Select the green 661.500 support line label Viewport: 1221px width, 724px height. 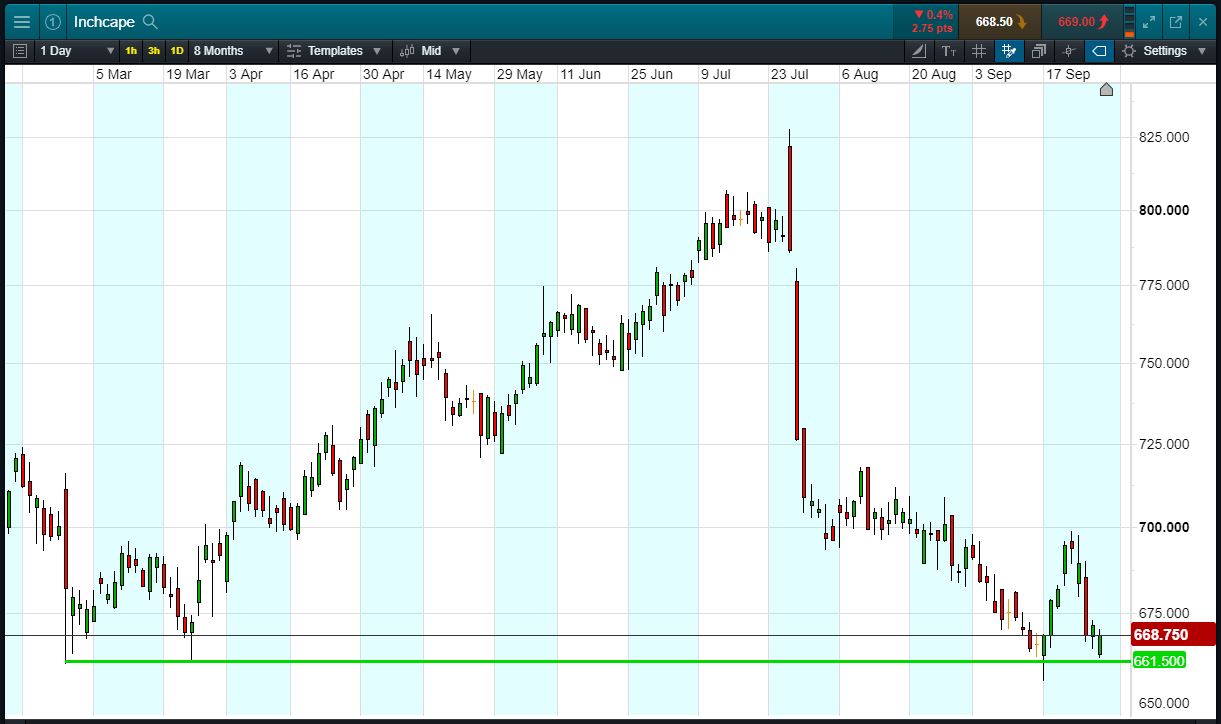pyautogui.click(x=1160, y=661)
